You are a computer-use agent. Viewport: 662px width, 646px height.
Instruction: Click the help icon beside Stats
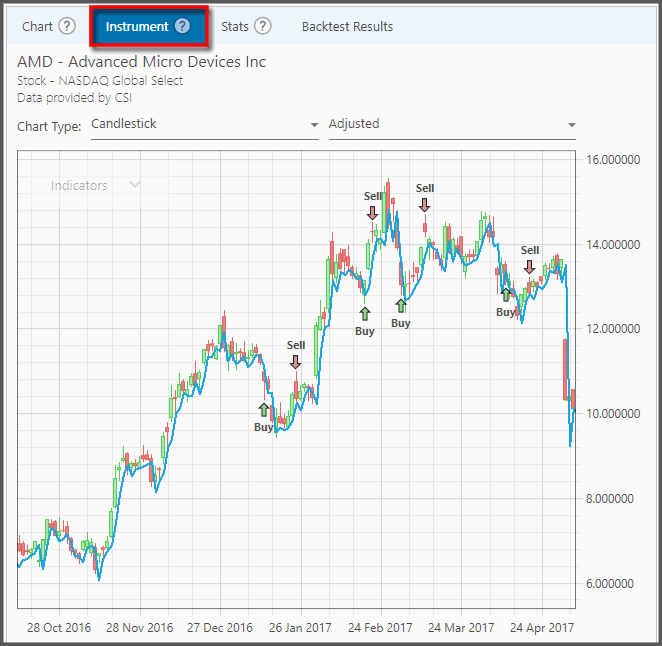[x=263, y=26]
